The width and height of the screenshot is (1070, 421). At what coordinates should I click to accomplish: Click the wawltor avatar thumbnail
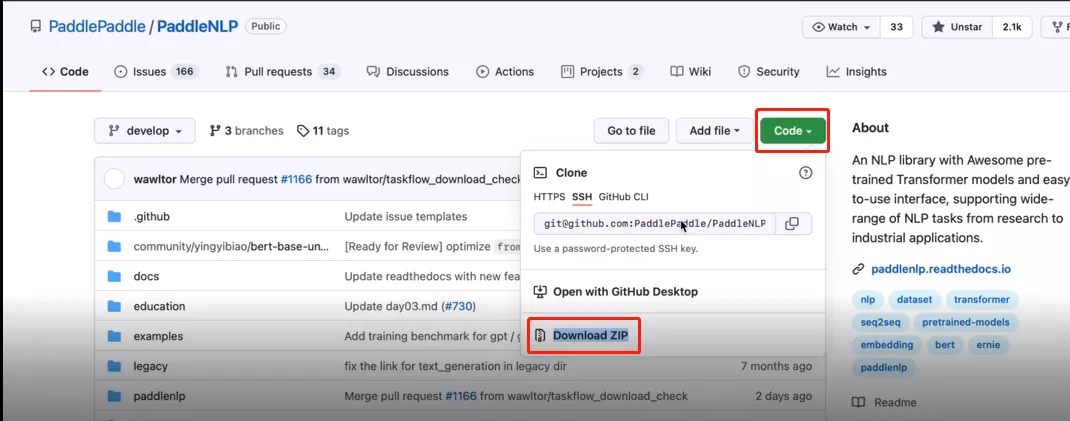pyautogui.click(x=114, y=179)
